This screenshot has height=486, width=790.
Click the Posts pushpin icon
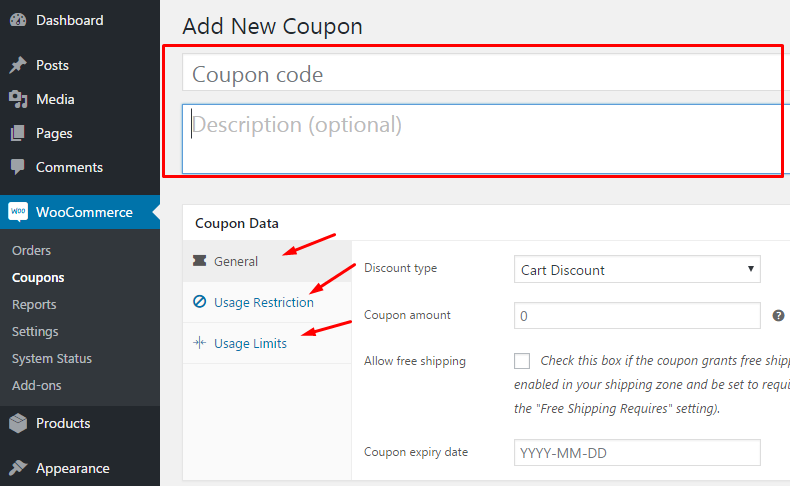pos(18,66)
